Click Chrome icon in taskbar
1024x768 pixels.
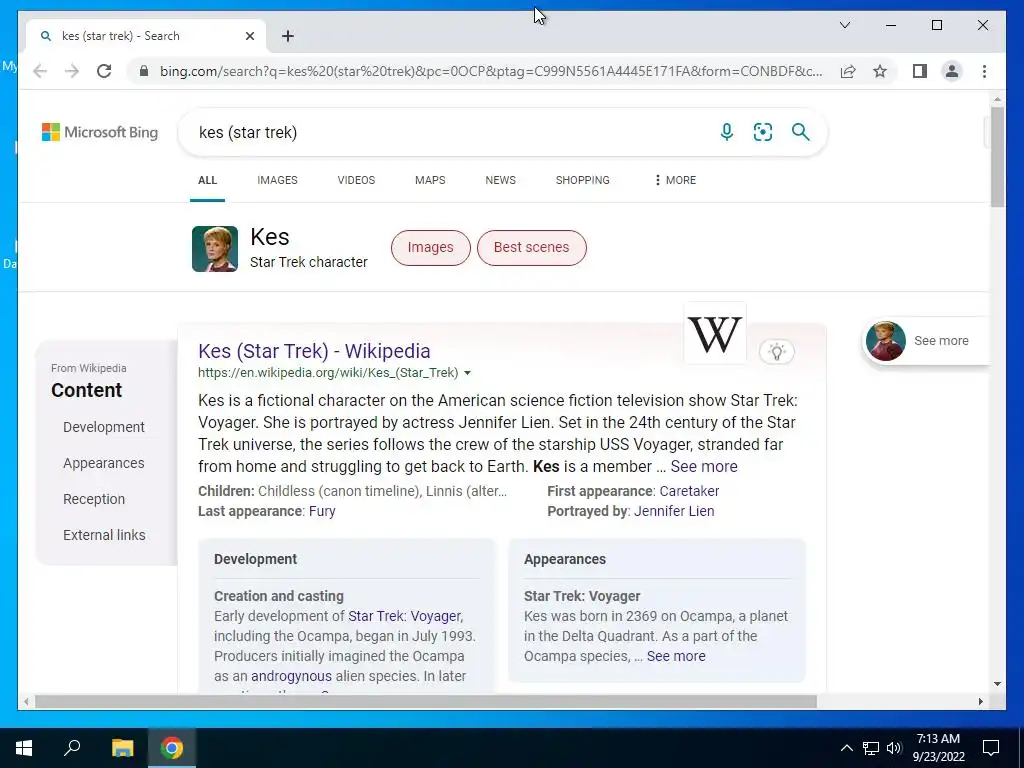coord(172,748)
